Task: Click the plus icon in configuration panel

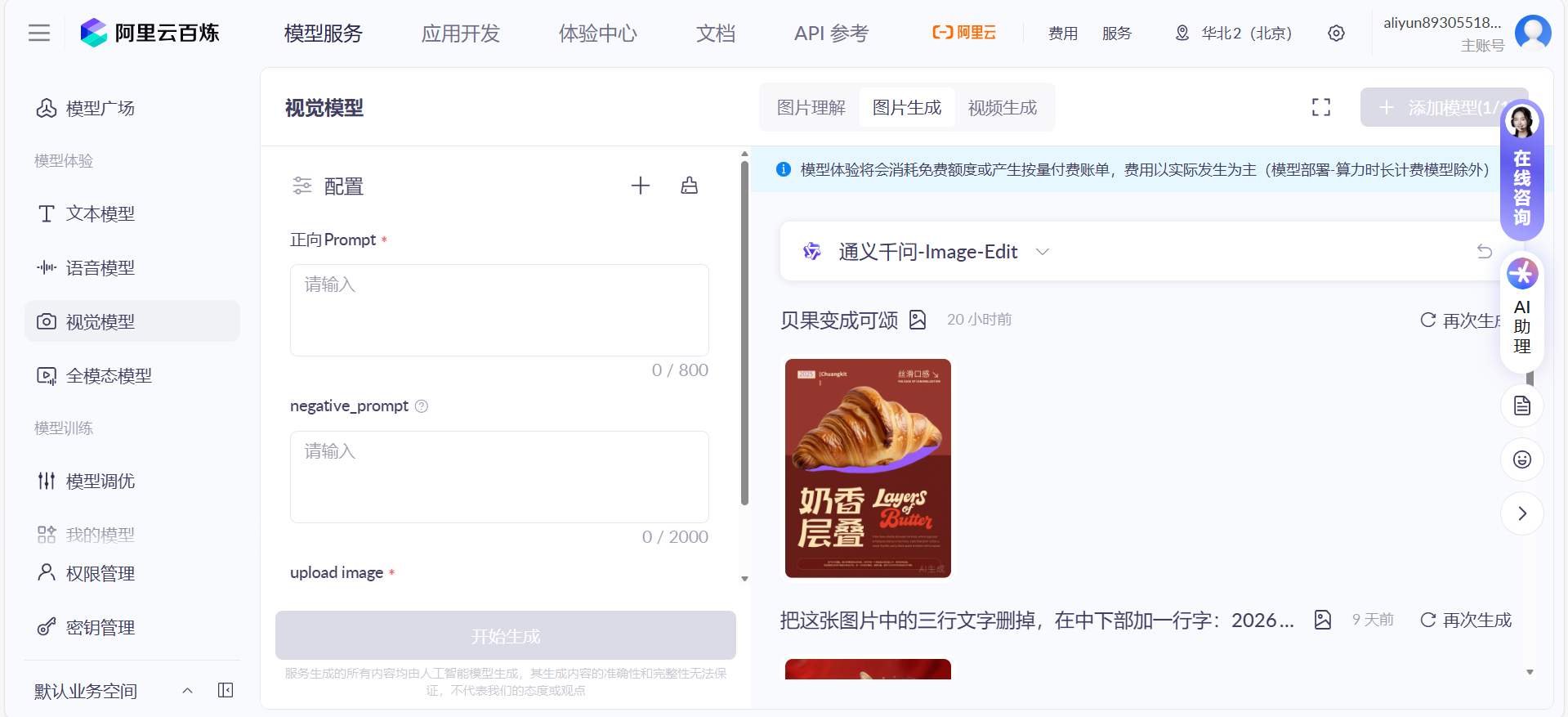Action: [641, 186]
